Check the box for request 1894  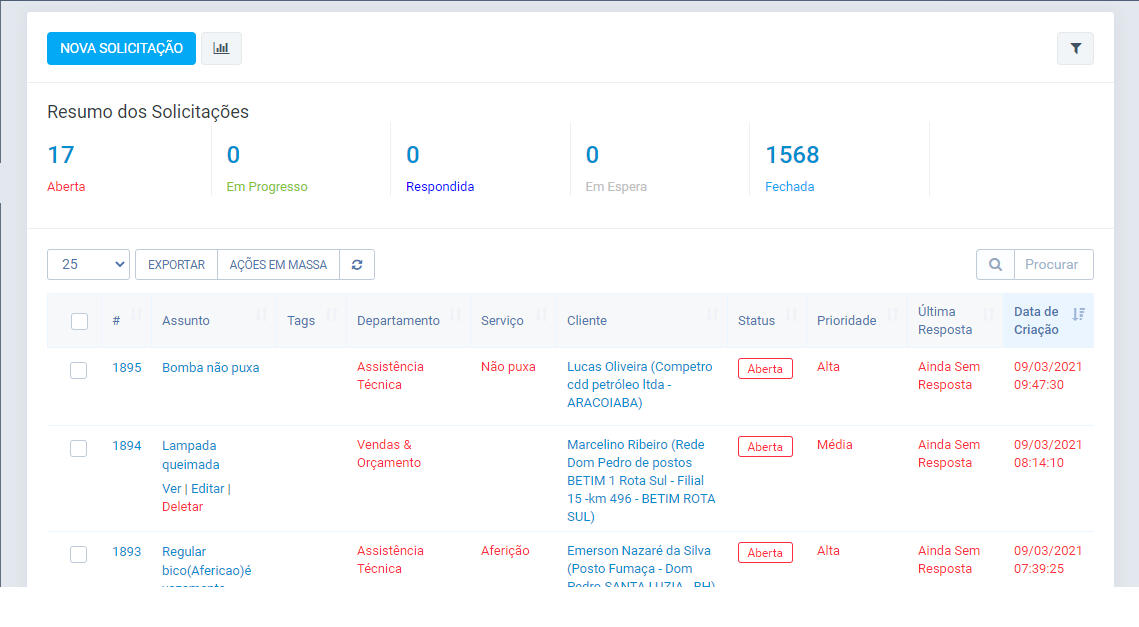[x=78, y=448]
